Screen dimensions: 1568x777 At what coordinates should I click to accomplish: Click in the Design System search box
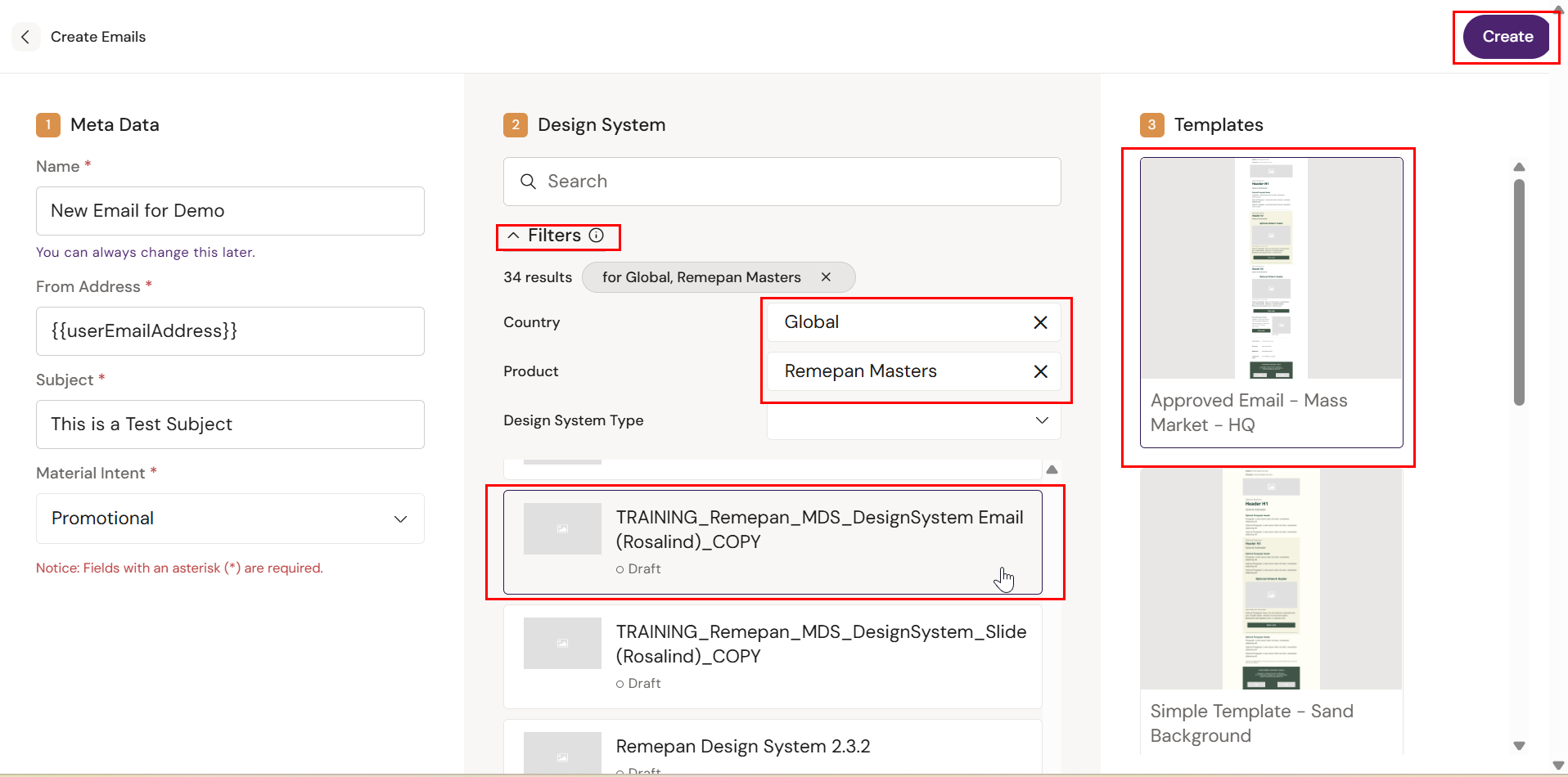(x=794, y=182)
